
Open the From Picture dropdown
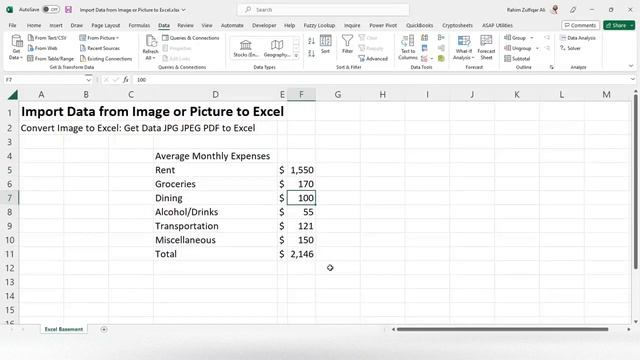tap(99, 38)
